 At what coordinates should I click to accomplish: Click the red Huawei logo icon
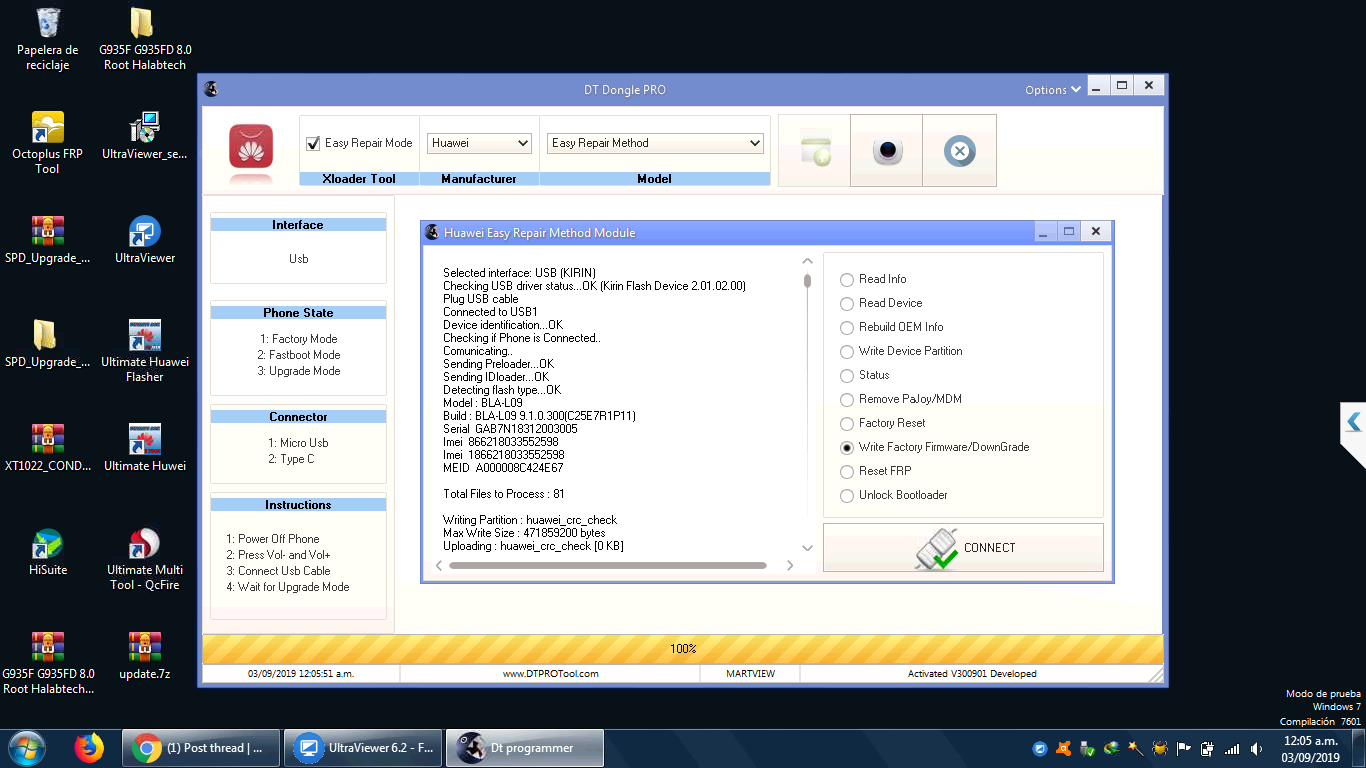pos(251,146)
